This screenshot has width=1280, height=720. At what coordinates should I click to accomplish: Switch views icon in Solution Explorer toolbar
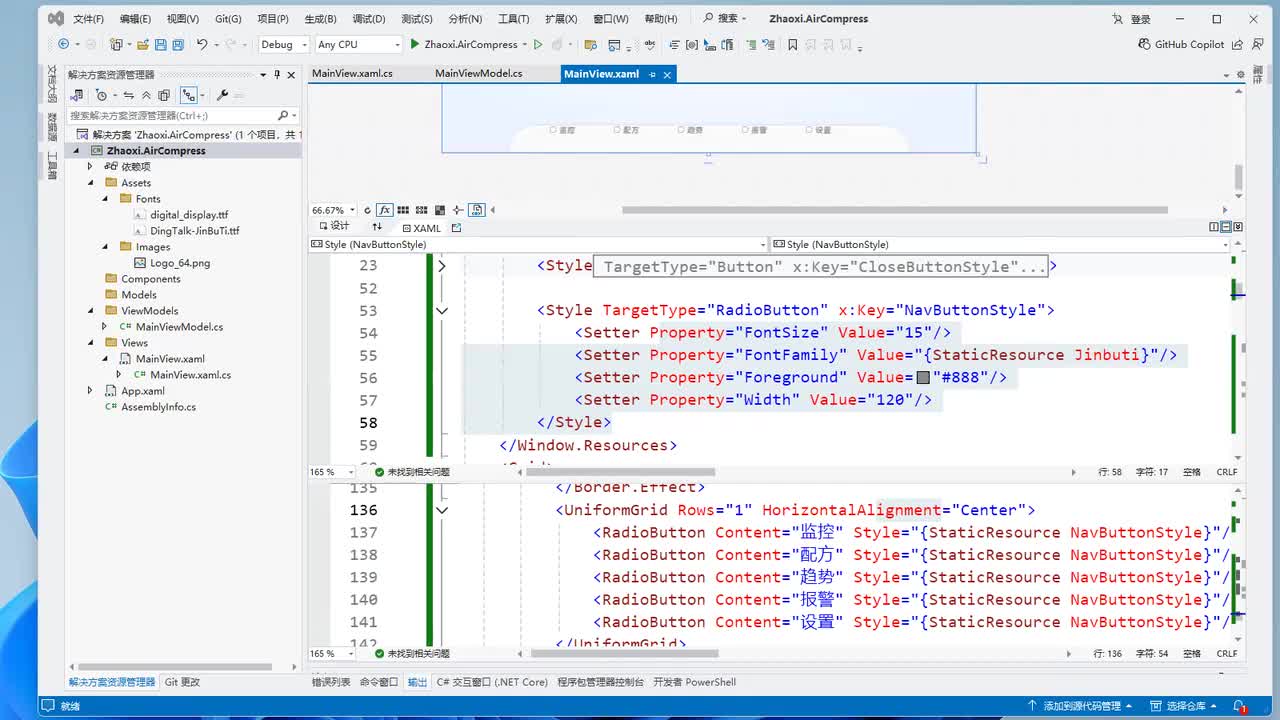point(76,96)
